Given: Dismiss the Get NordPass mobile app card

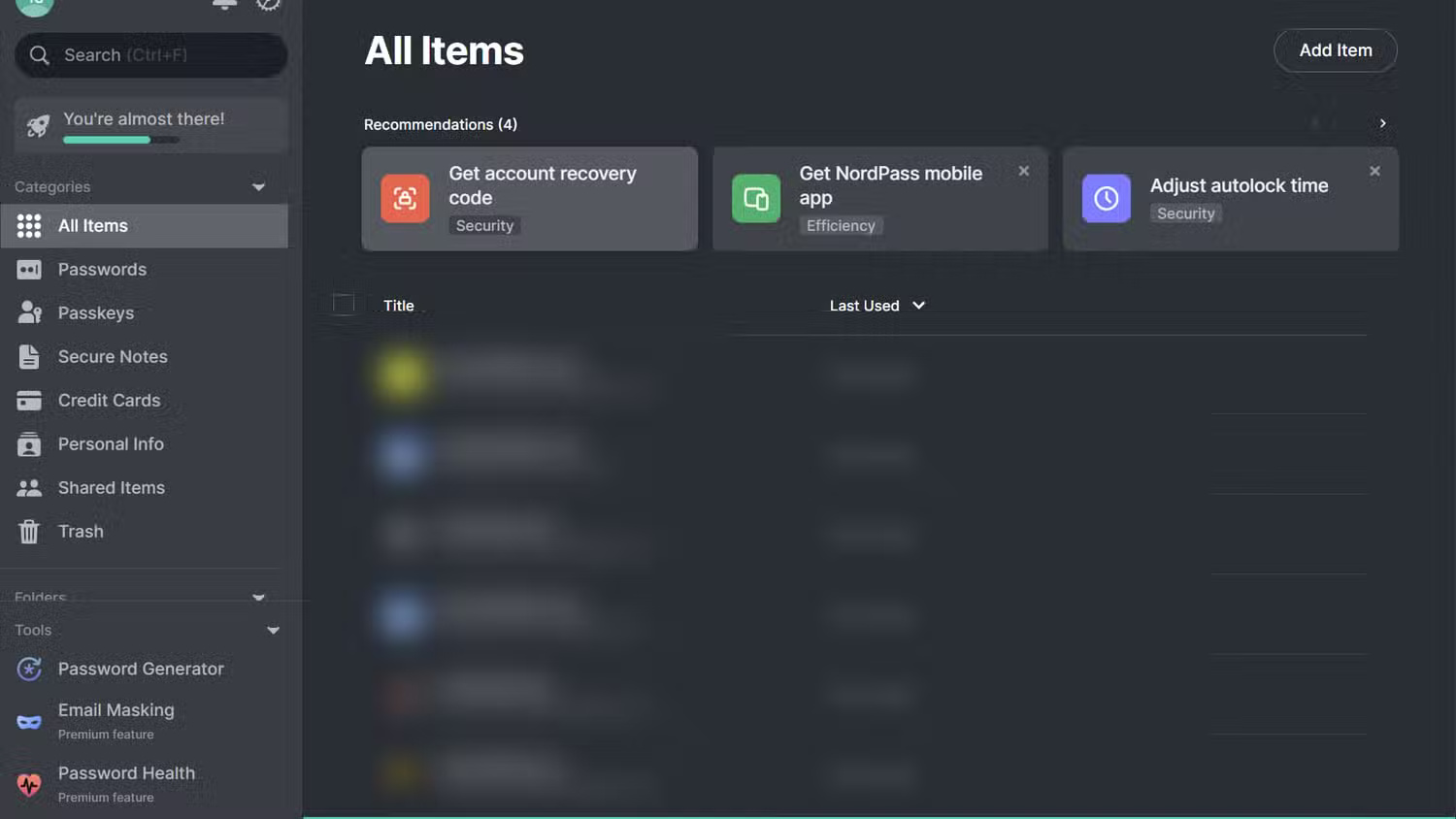Looking at the screenshot, I should tap(1024, 171).
